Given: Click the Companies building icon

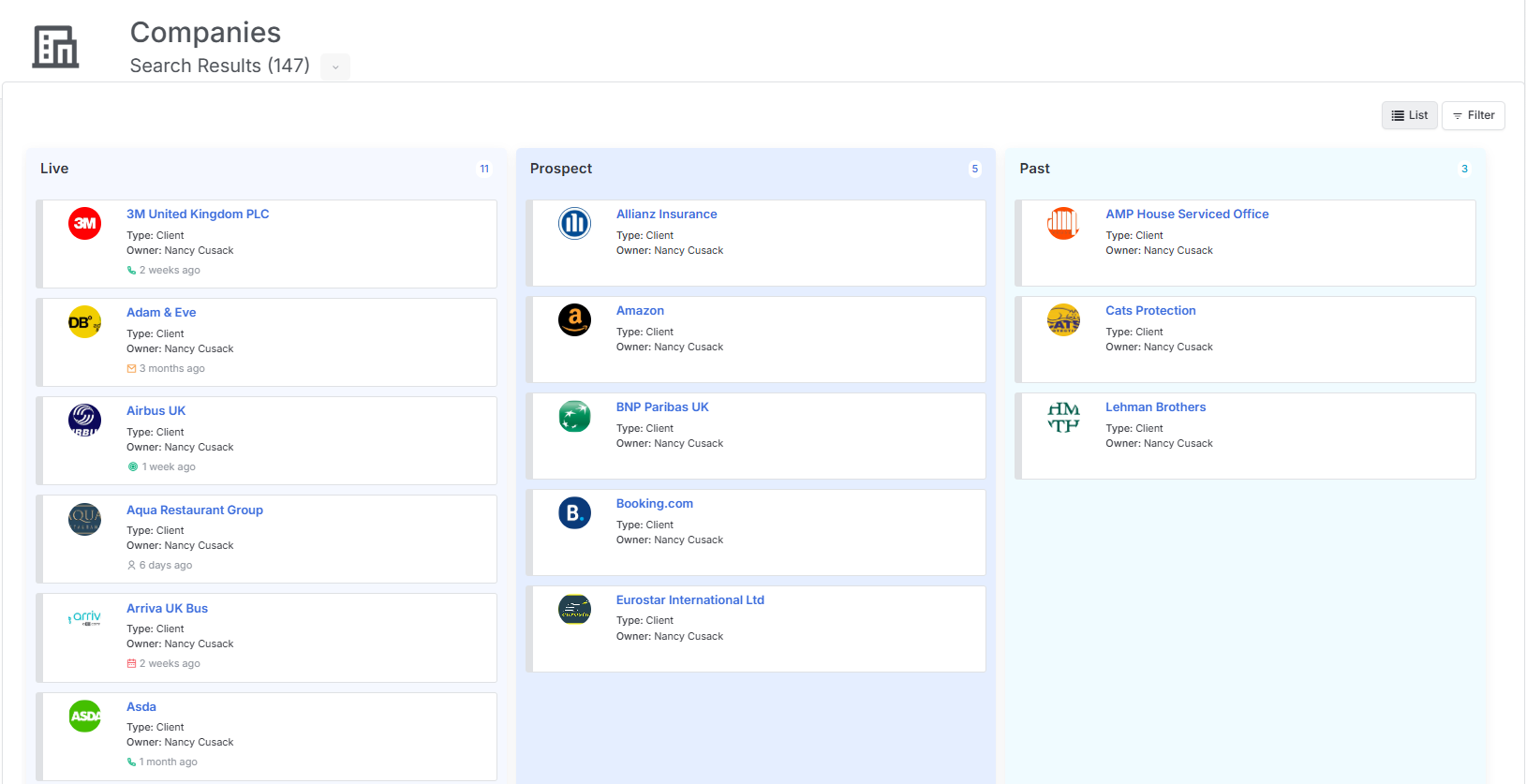Looking at the screenshot, I should (x=55, y=47).
